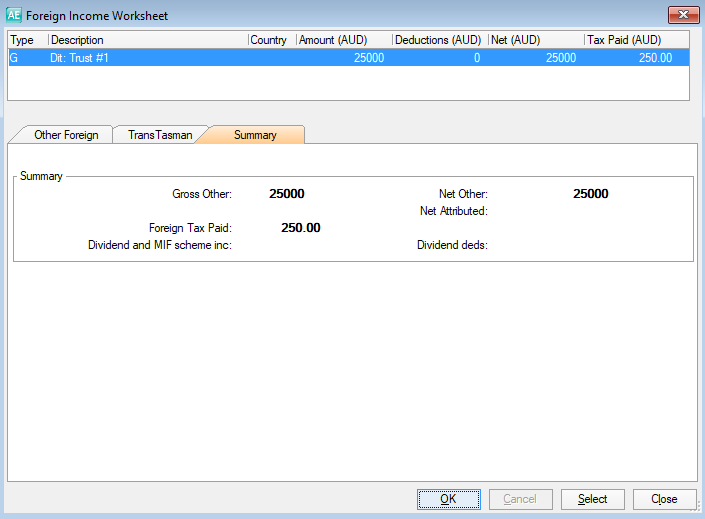Click the Country column header

(x=270, y=40)
